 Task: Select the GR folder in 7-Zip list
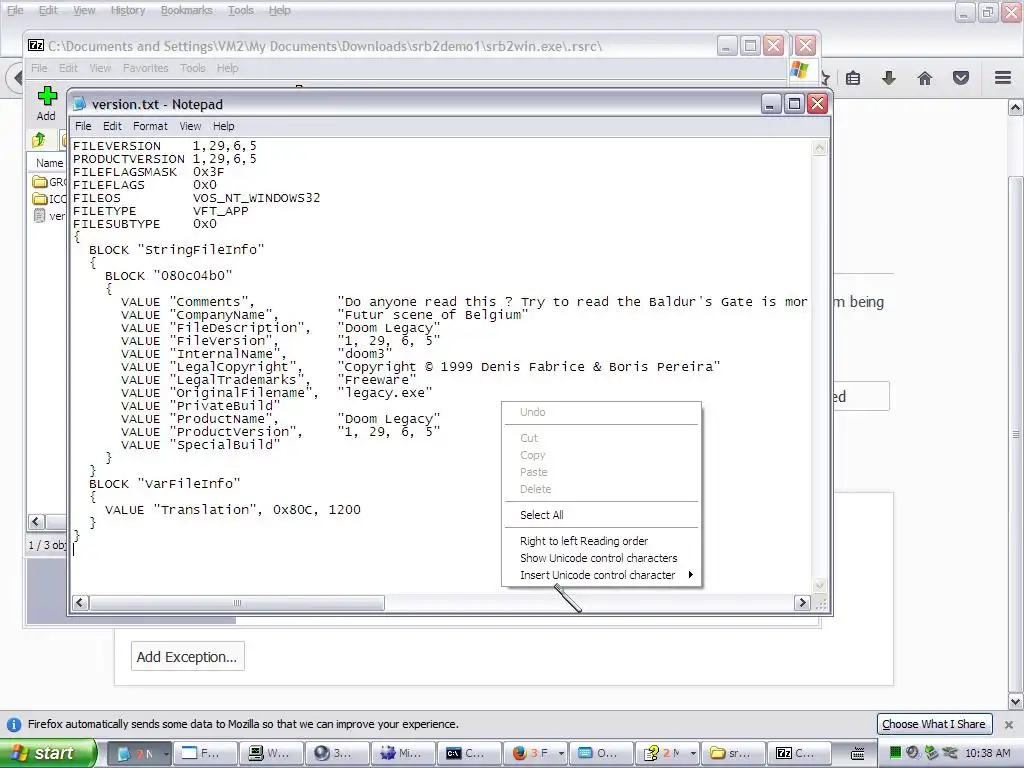49,182
